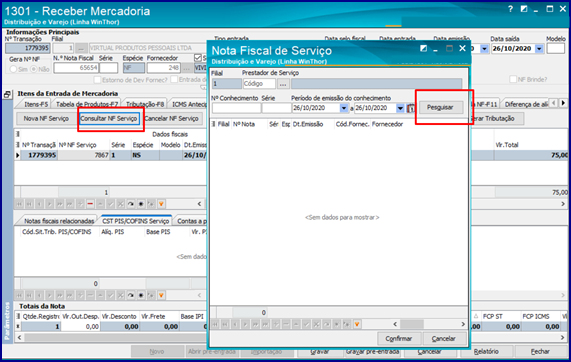Open the end date dropdown of emission period
The image size is (571, 362).
400,108
